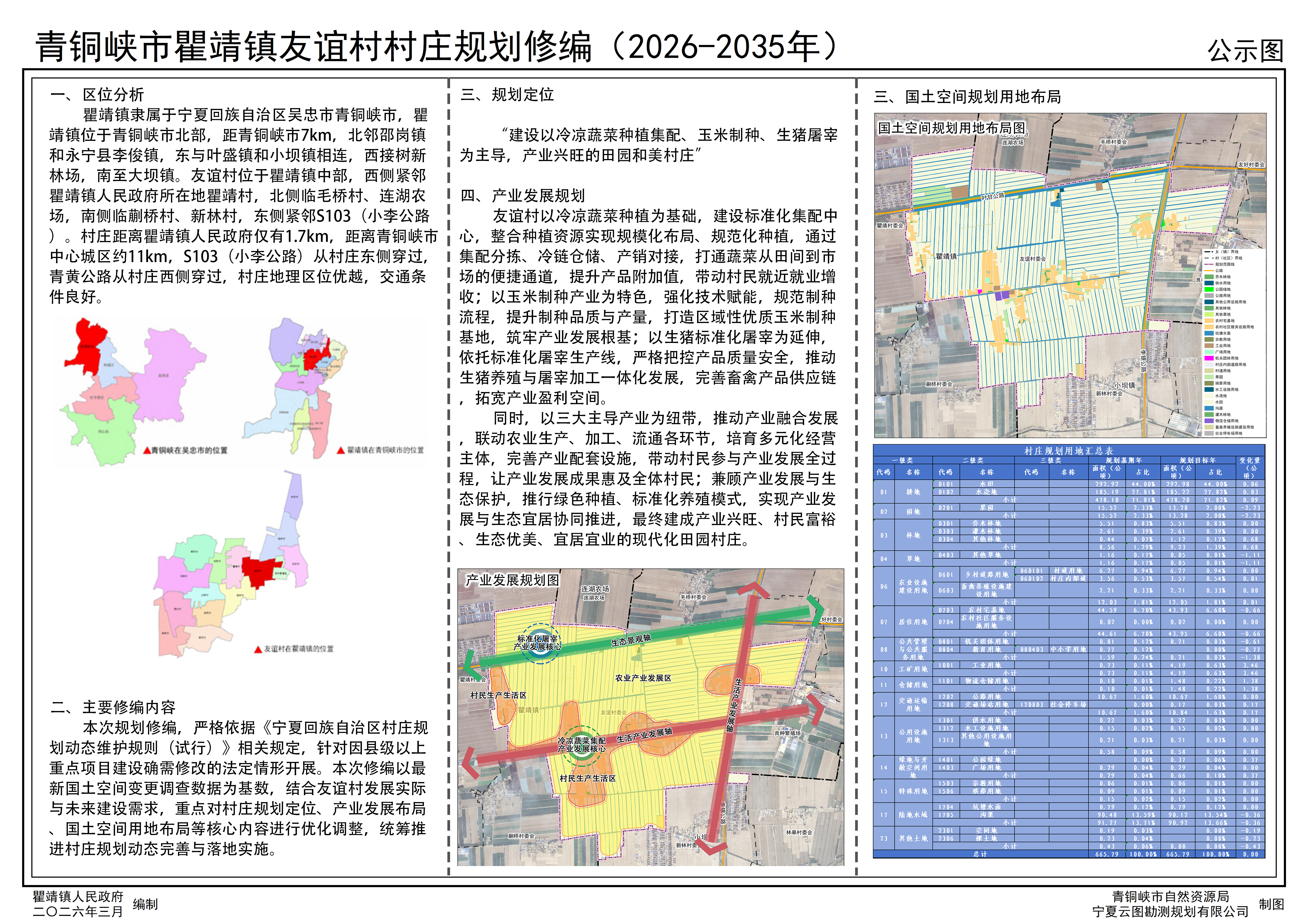Click the date 二〇二六年三月 in the footer
The width and height of the screenshot is (1306, 924).
point(78,912)
